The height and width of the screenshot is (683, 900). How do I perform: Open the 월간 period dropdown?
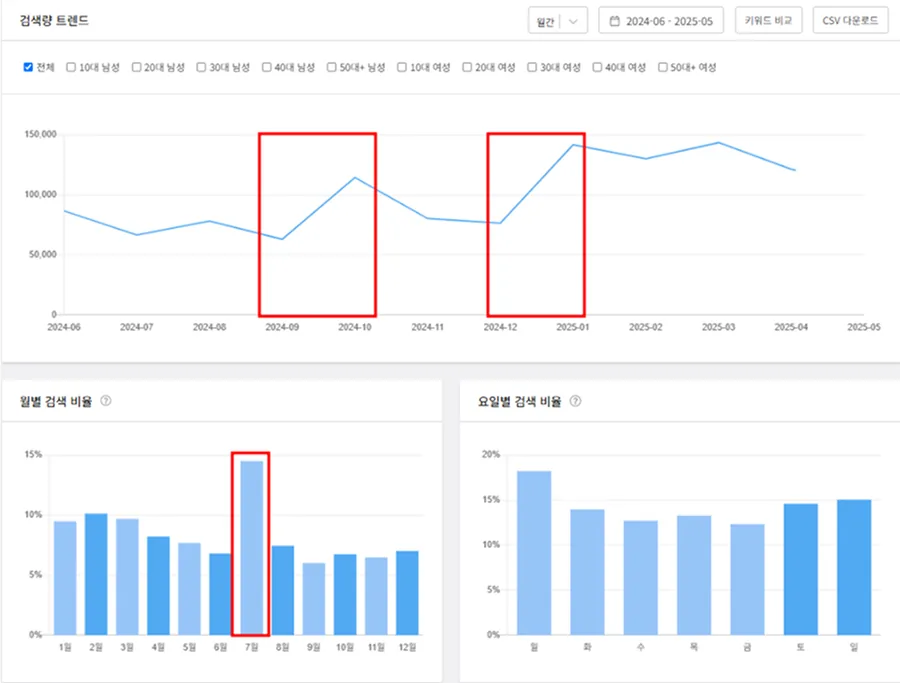tap(558, 21)
